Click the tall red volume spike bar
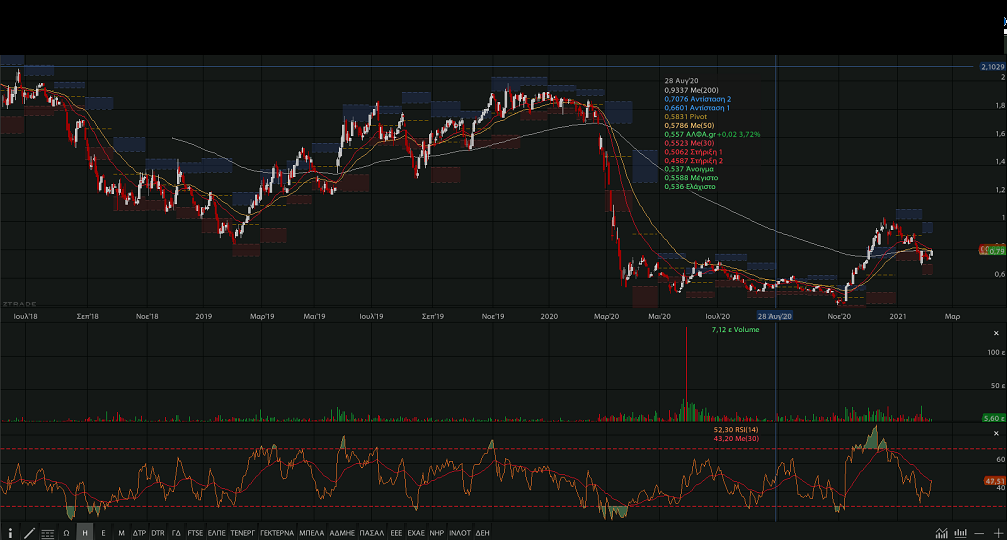The width and height of the screenshot is (1007, 540). (x=686, y=370)
